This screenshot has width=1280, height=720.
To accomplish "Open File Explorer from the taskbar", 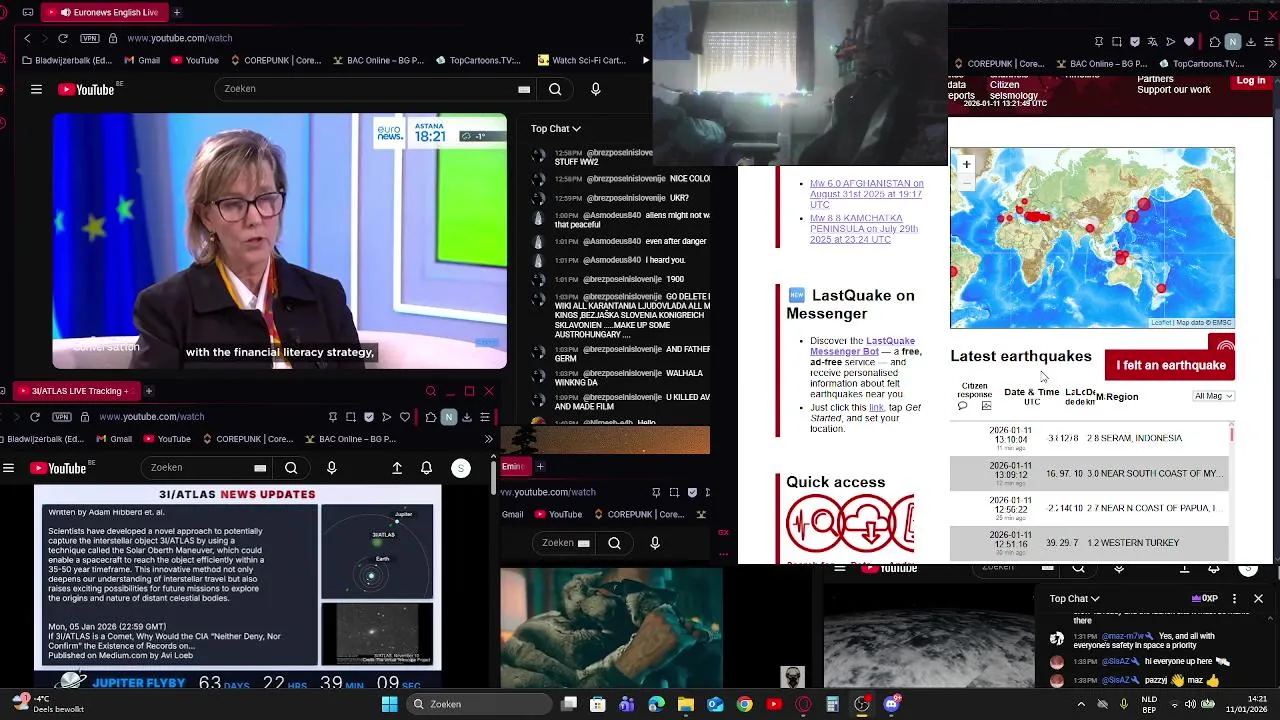I will 686,704.
